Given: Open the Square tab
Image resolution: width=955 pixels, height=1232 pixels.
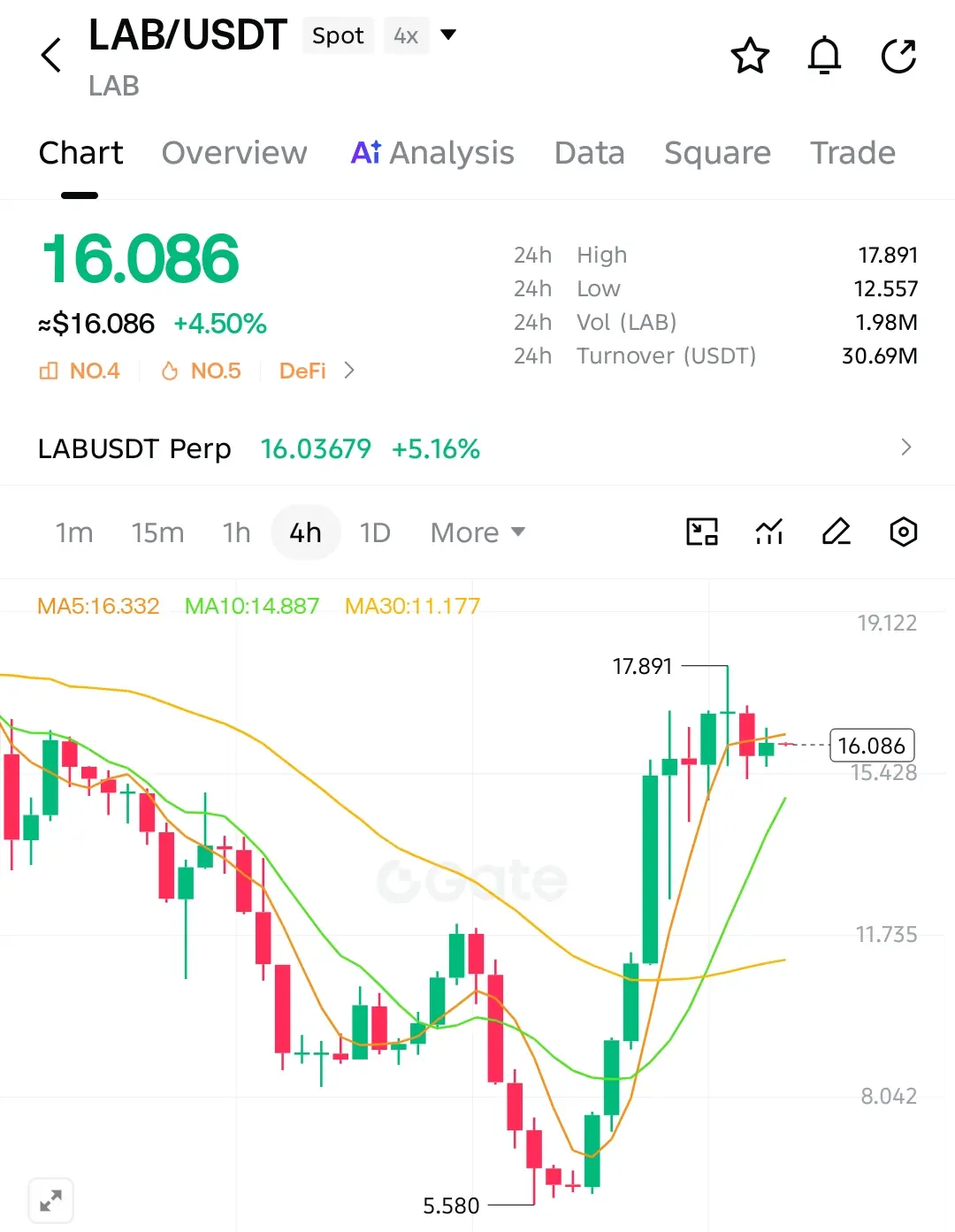Looking at the screenshot, I should [x=717, y=153].
